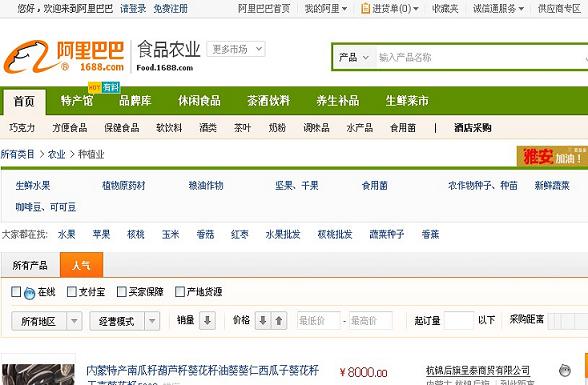This screenshot has width=588, height=385.
Task: Expand the 诚信通服务 menu
Action: click(x=498, y=8)
